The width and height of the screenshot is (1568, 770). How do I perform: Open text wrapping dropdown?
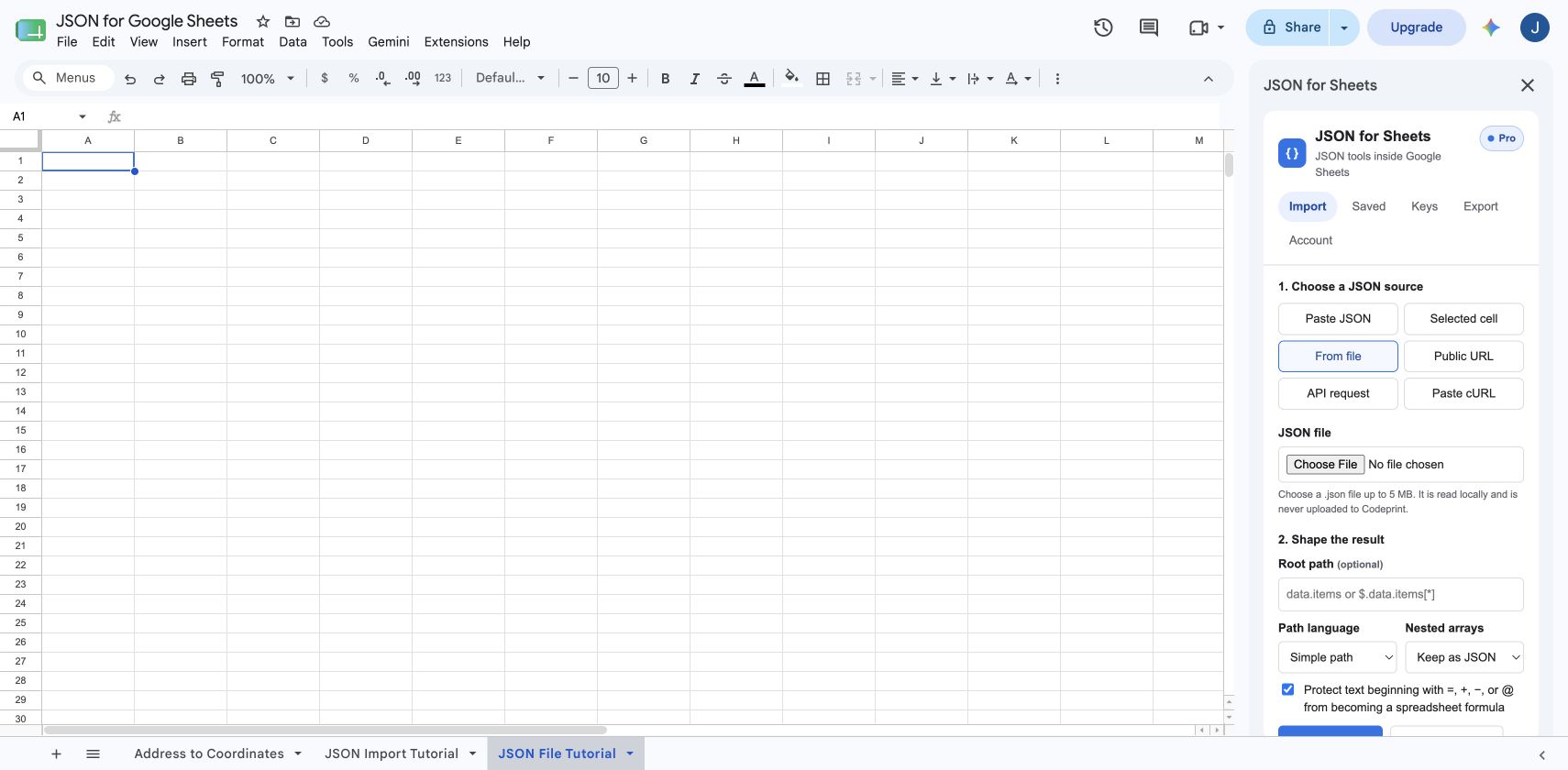pyautogui.click(x=980, y=79)
